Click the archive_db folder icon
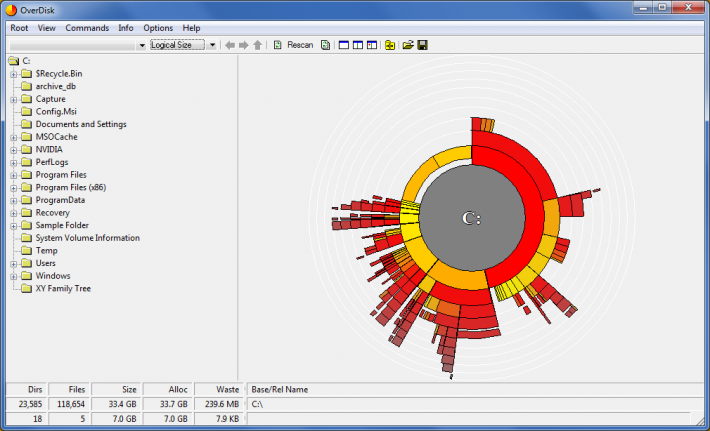 tap(27, 86)
